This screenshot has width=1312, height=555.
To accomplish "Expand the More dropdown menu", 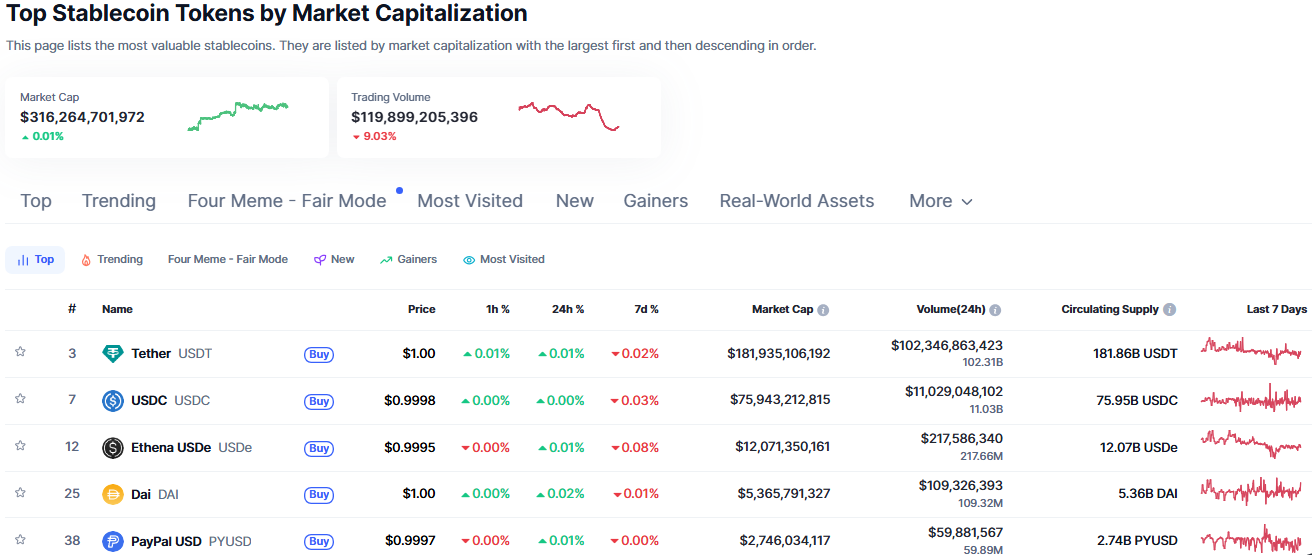I will coord(940,201).
